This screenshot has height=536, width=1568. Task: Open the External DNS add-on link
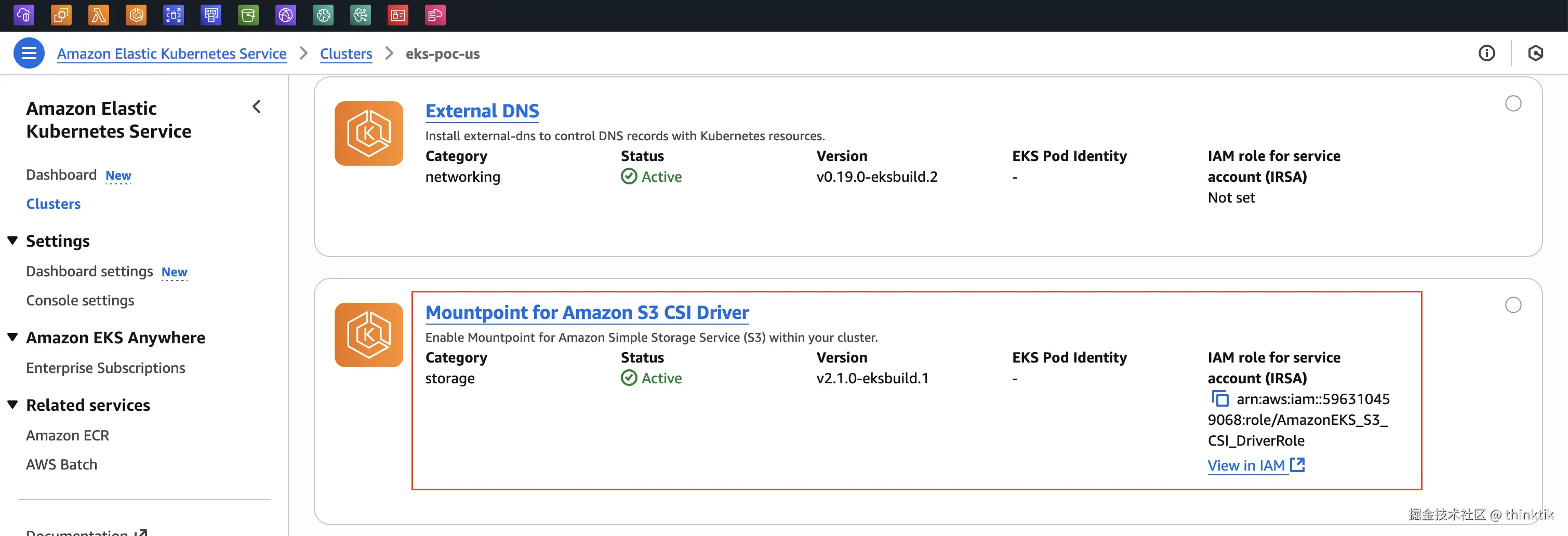[x=482, y=111]
